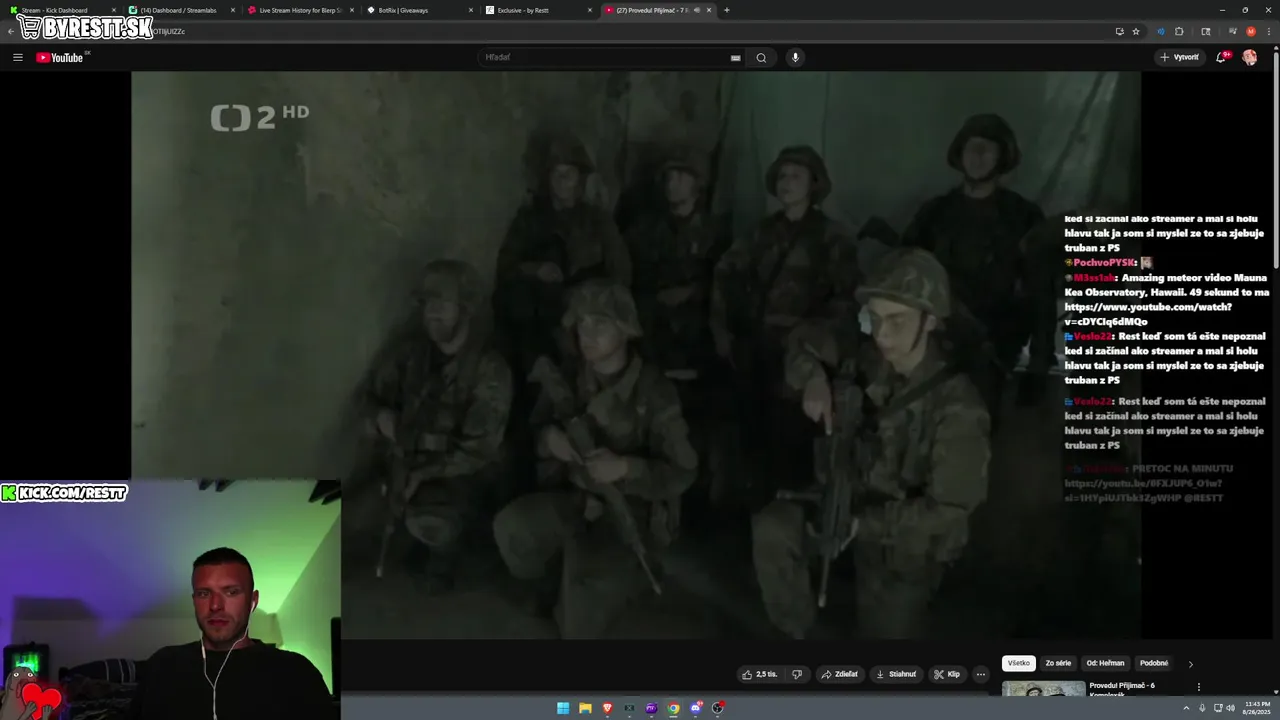
Task: Open Provedul Přijímač - 6 video title
Action: click(1122, 689)
